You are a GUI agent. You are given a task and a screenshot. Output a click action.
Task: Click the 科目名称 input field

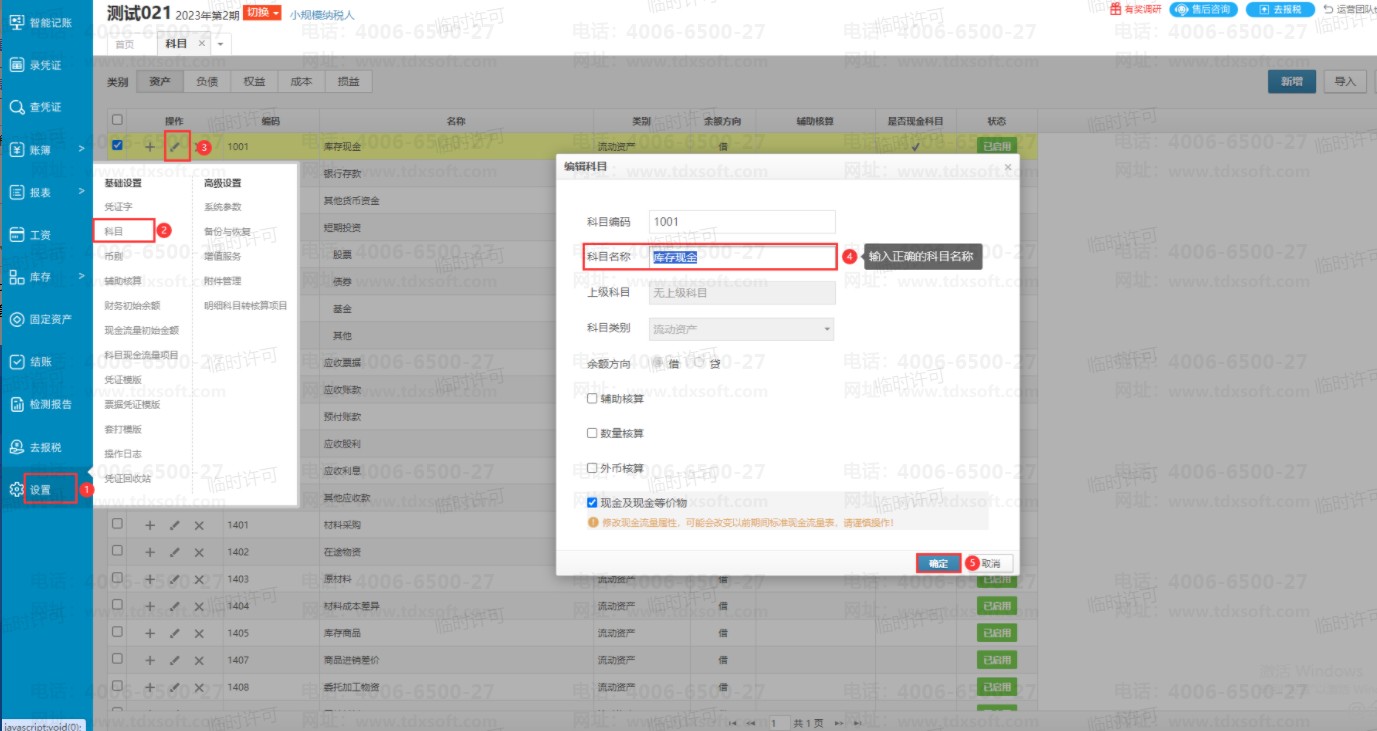[742, 257]
